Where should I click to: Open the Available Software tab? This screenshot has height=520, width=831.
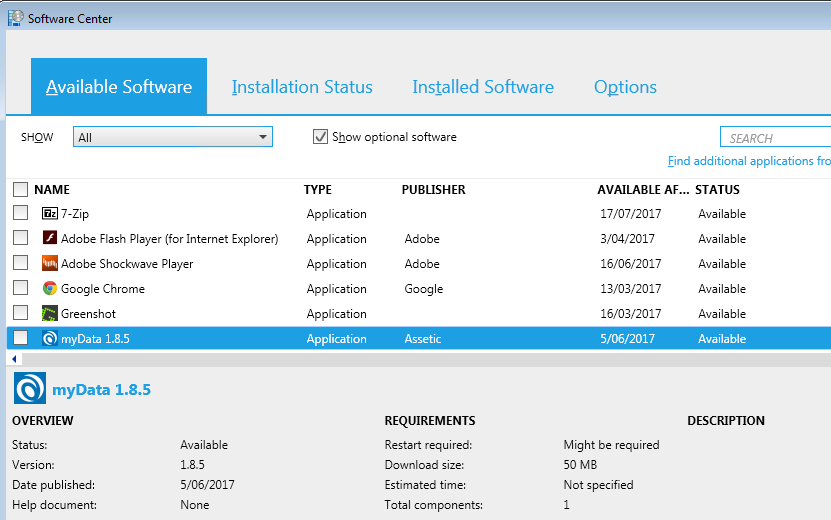point(119,86)
